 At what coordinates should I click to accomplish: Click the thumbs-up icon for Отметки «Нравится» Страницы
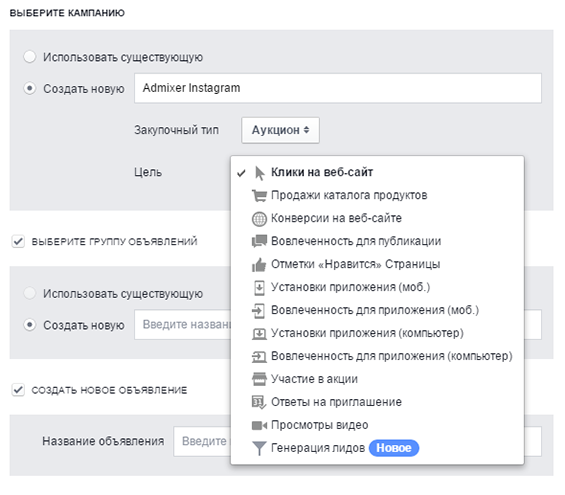coord(259,265)
